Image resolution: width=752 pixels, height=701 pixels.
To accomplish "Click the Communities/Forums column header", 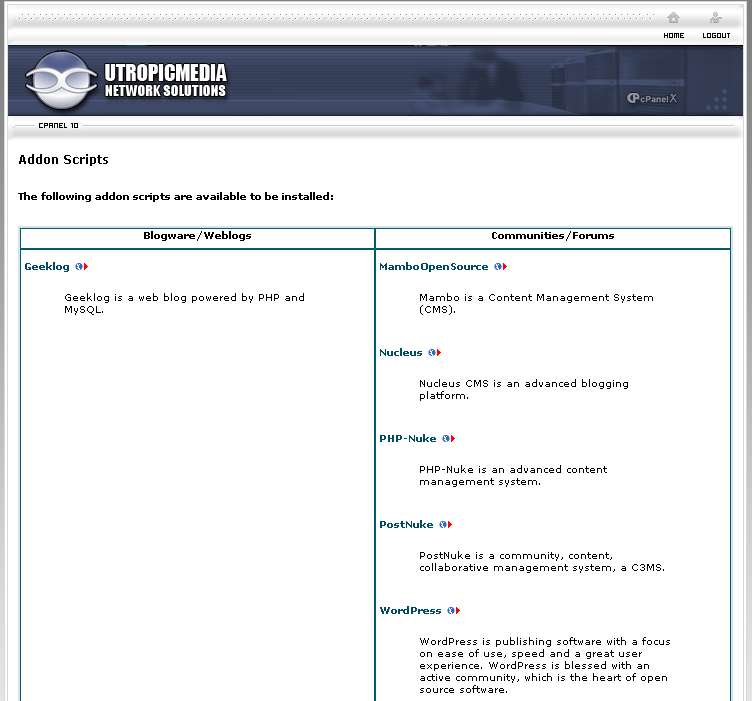I will click(x=553, y=235).
